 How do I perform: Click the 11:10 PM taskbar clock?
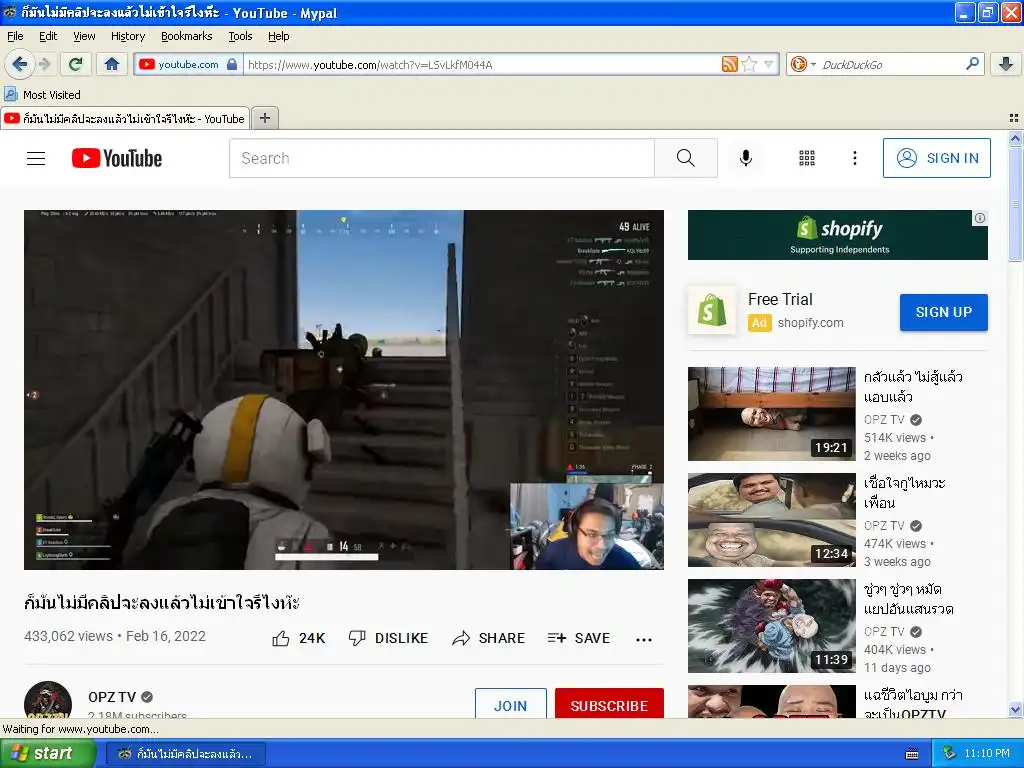[987, 753]
